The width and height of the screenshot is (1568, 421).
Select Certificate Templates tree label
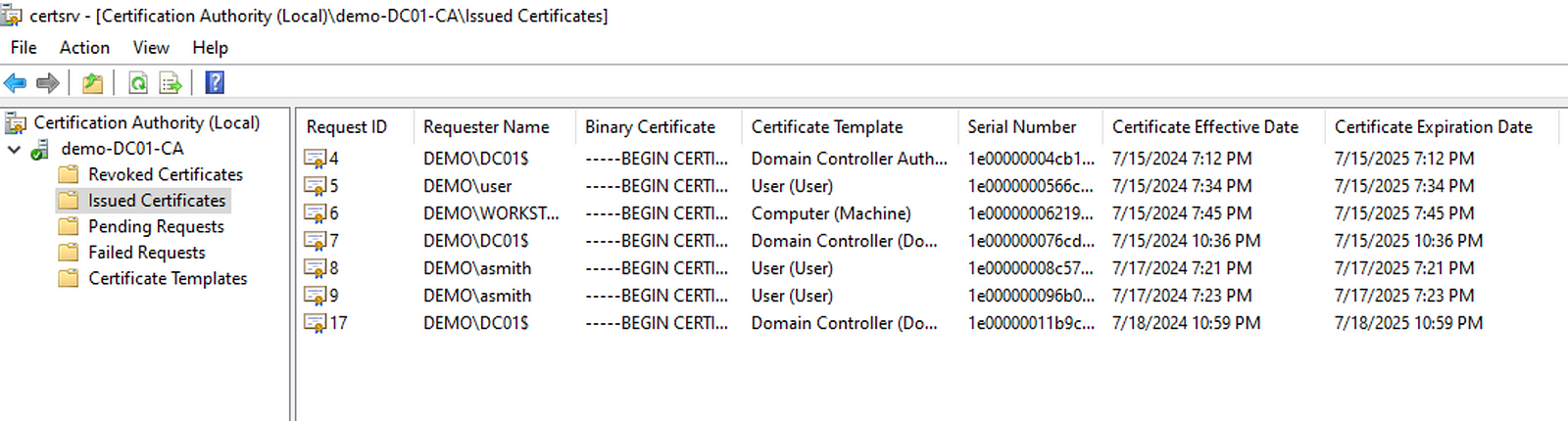tap(168, 278)
